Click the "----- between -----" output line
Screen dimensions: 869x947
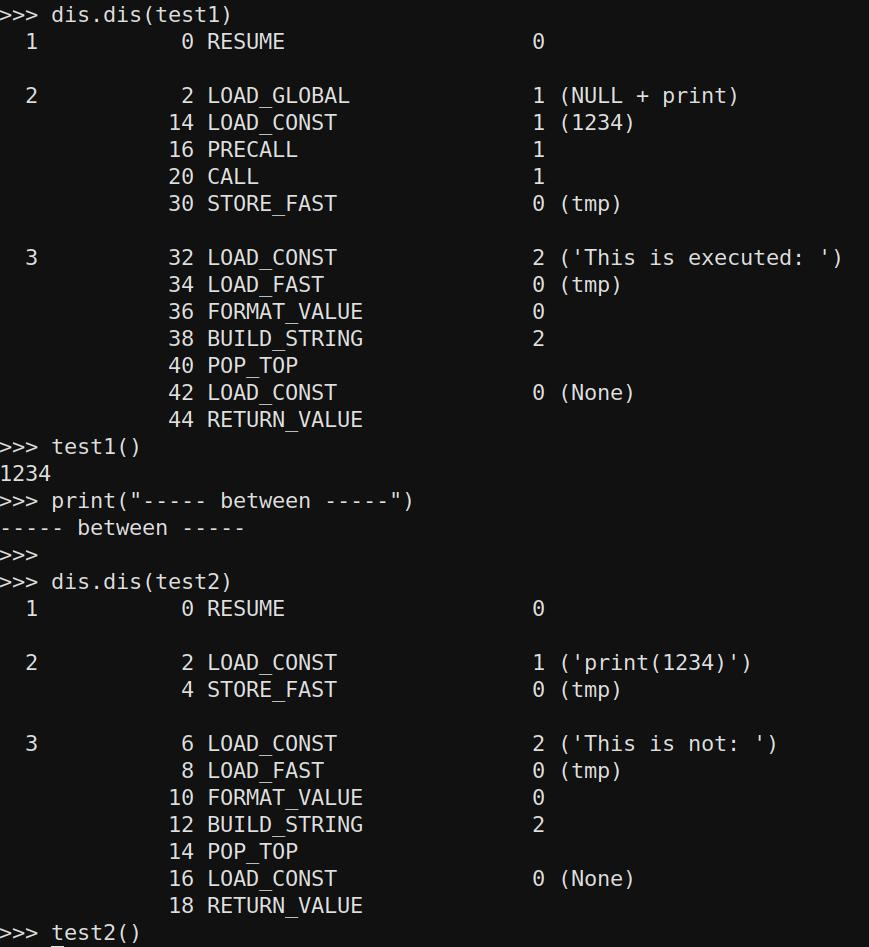[x=123, y=528]
